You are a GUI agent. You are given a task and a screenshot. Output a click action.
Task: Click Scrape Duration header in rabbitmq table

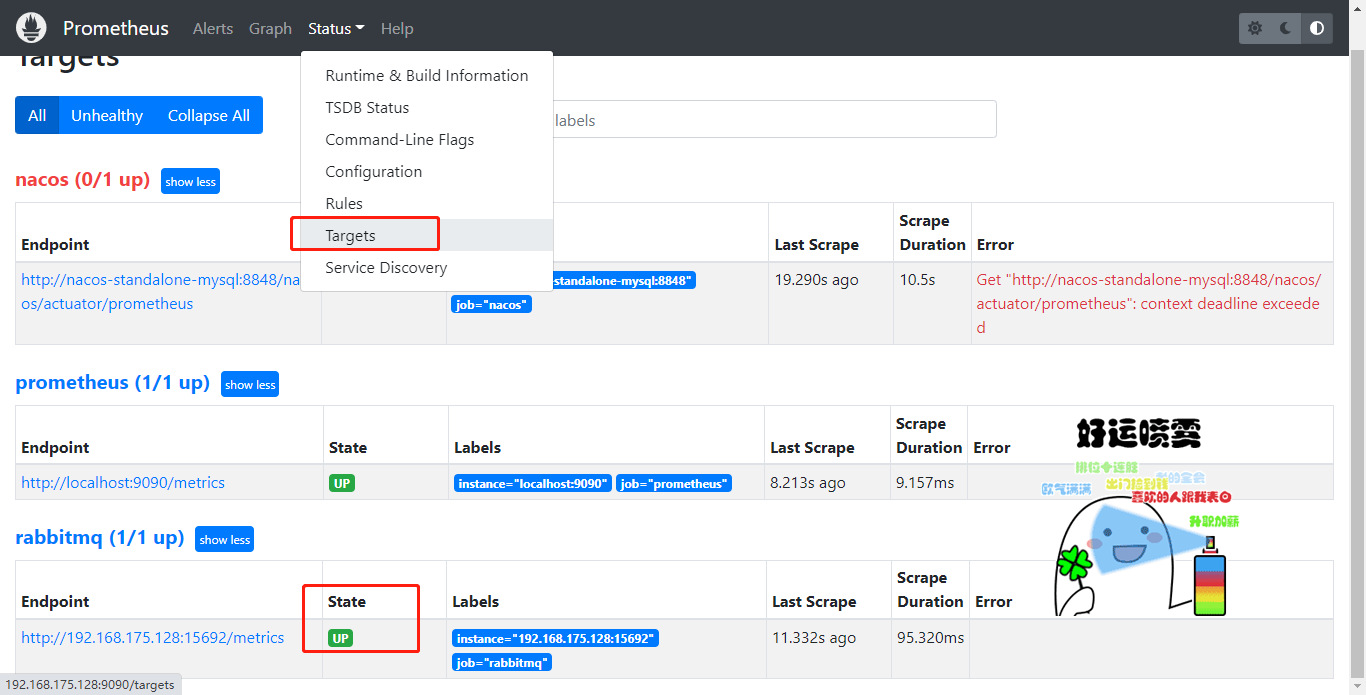[x=931, y=589]
